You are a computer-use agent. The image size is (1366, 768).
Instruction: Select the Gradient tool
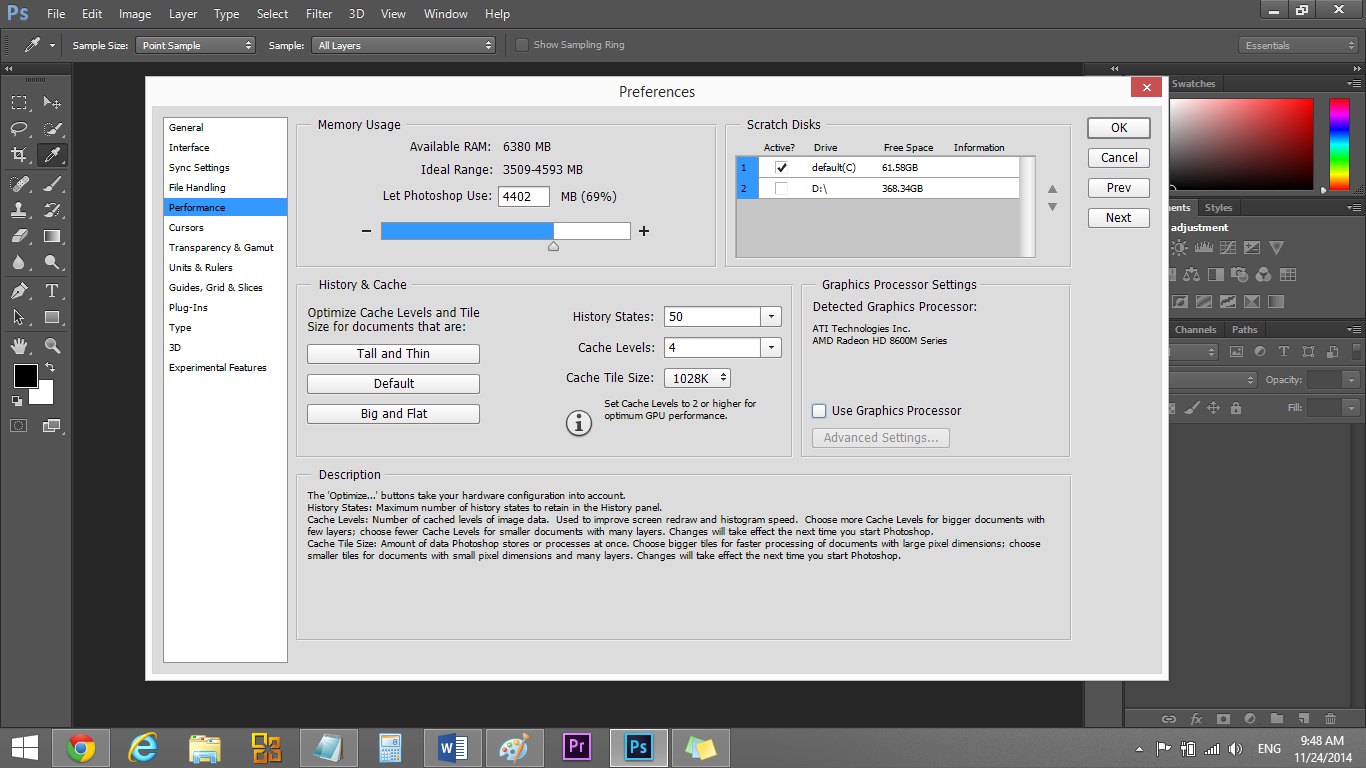click(52, 236)
